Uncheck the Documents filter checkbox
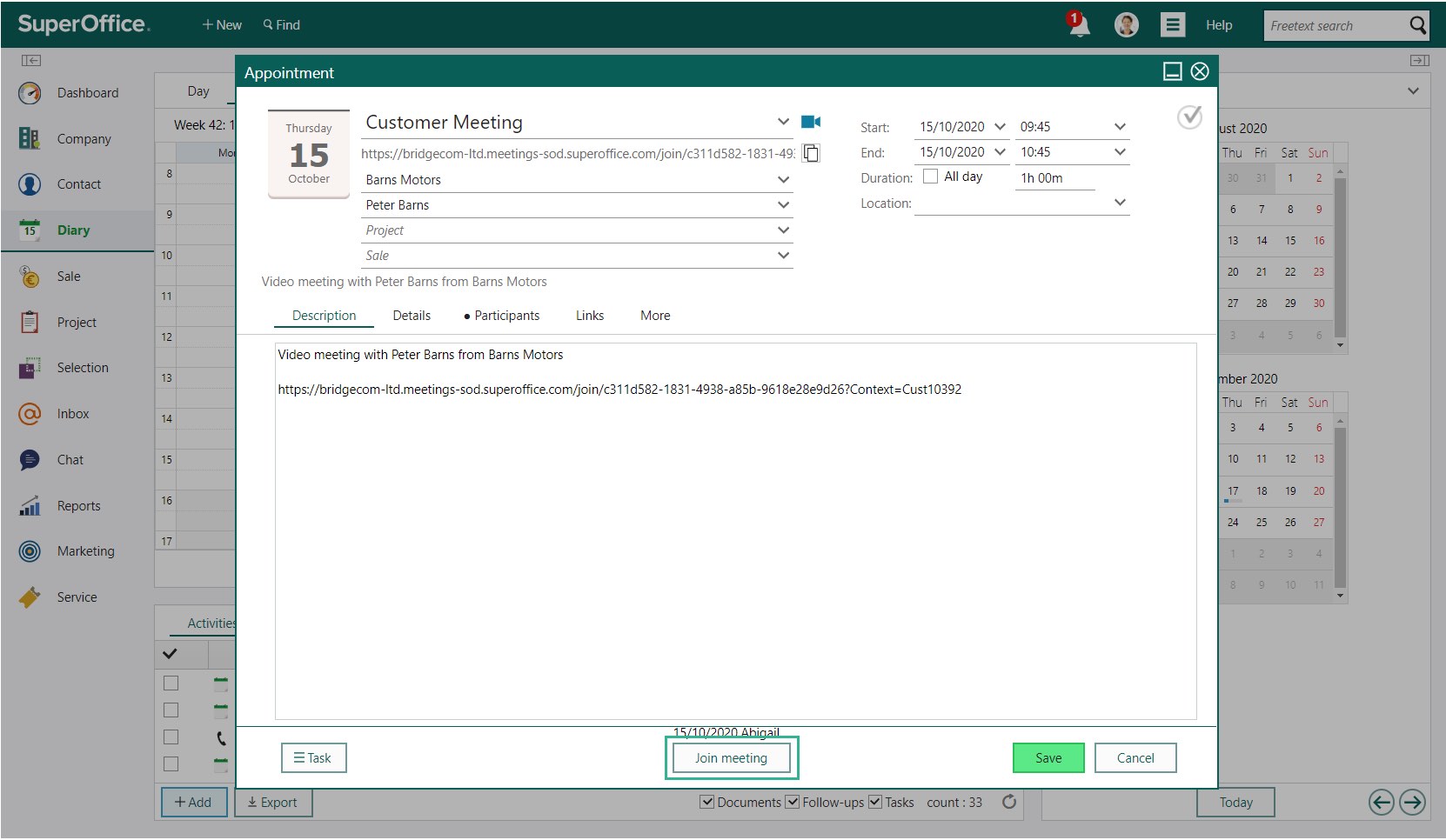This screenshot has width=1446, height=840. pyautogui.click(x=706, y=802)
